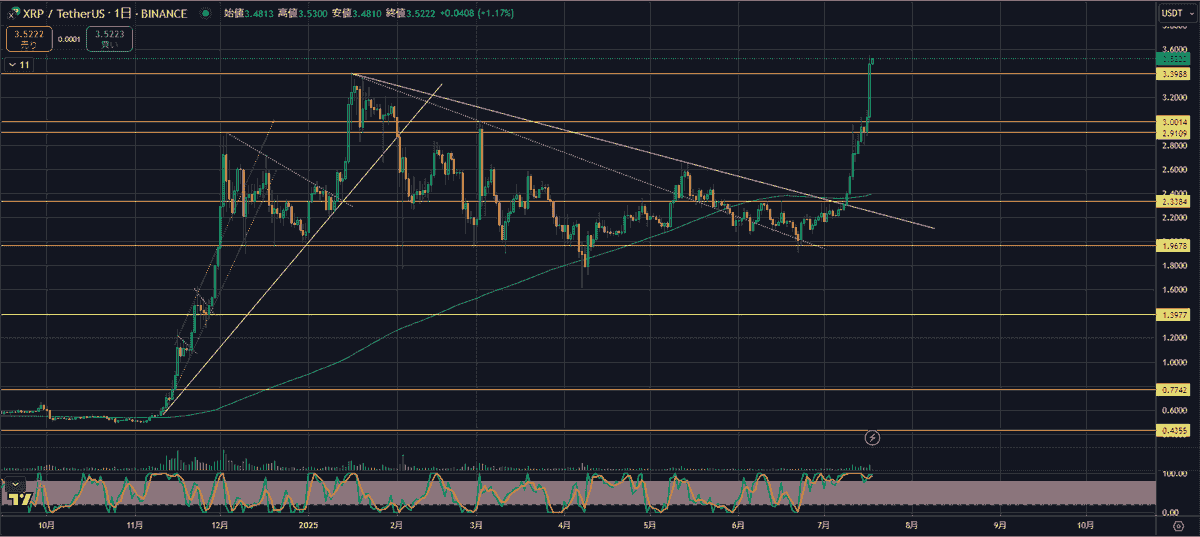This screenshot has width=1200, height=537.
Task: Select the 2.3384 horizontal line price label
Action: pos(1171,202)
